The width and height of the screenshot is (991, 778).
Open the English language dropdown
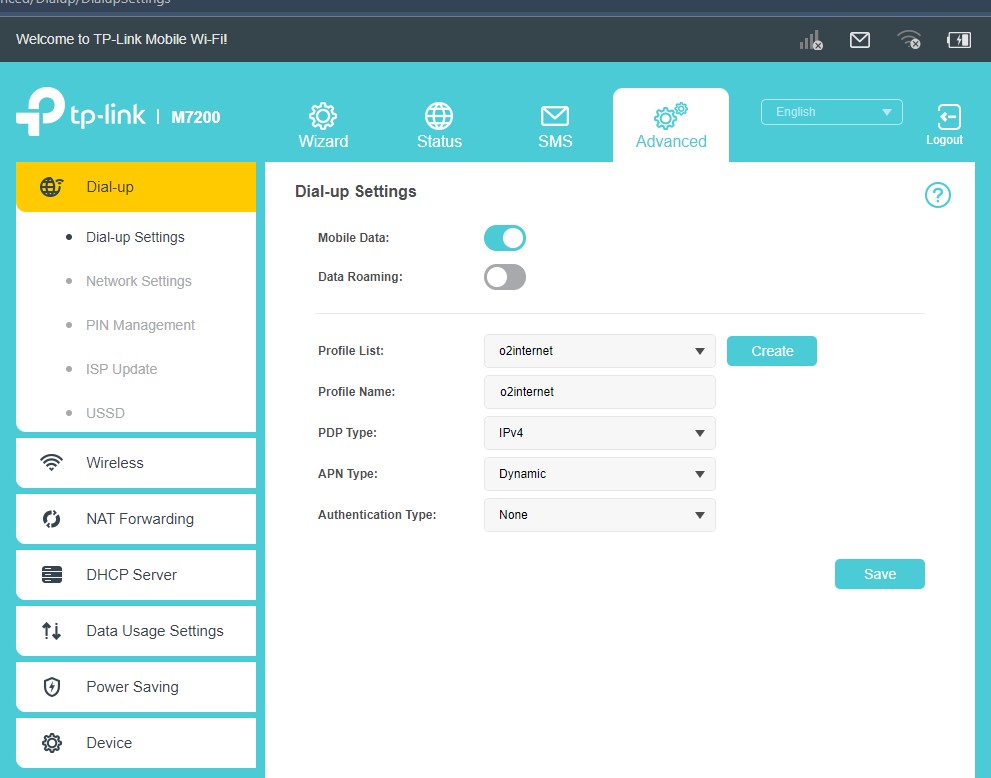click(831, 112)
